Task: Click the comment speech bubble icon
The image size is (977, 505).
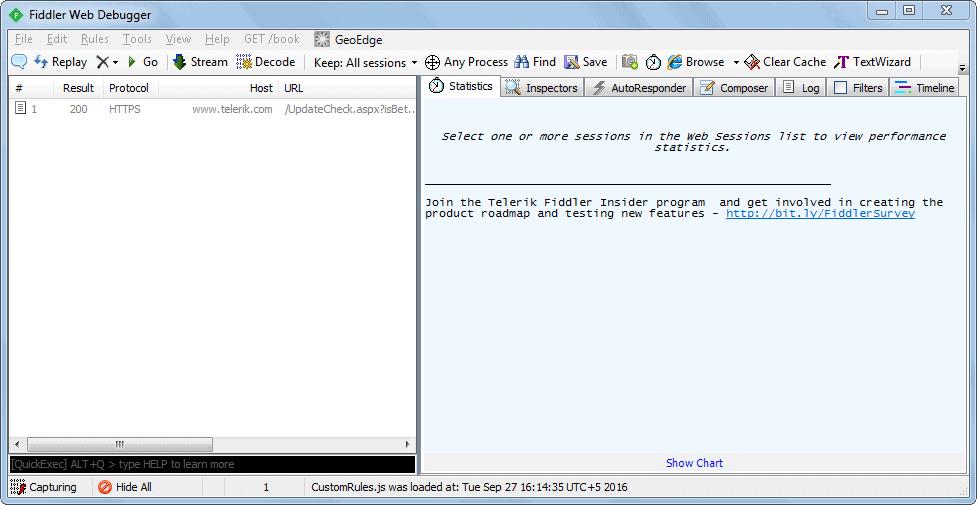Action: pos(19,62)
